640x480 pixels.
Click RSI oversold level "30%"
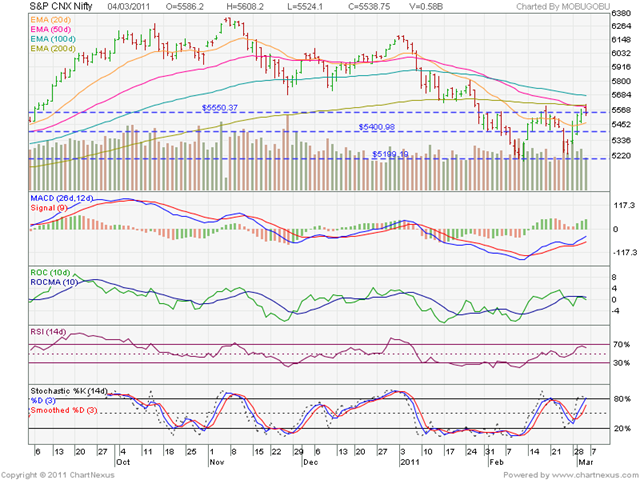622,363
